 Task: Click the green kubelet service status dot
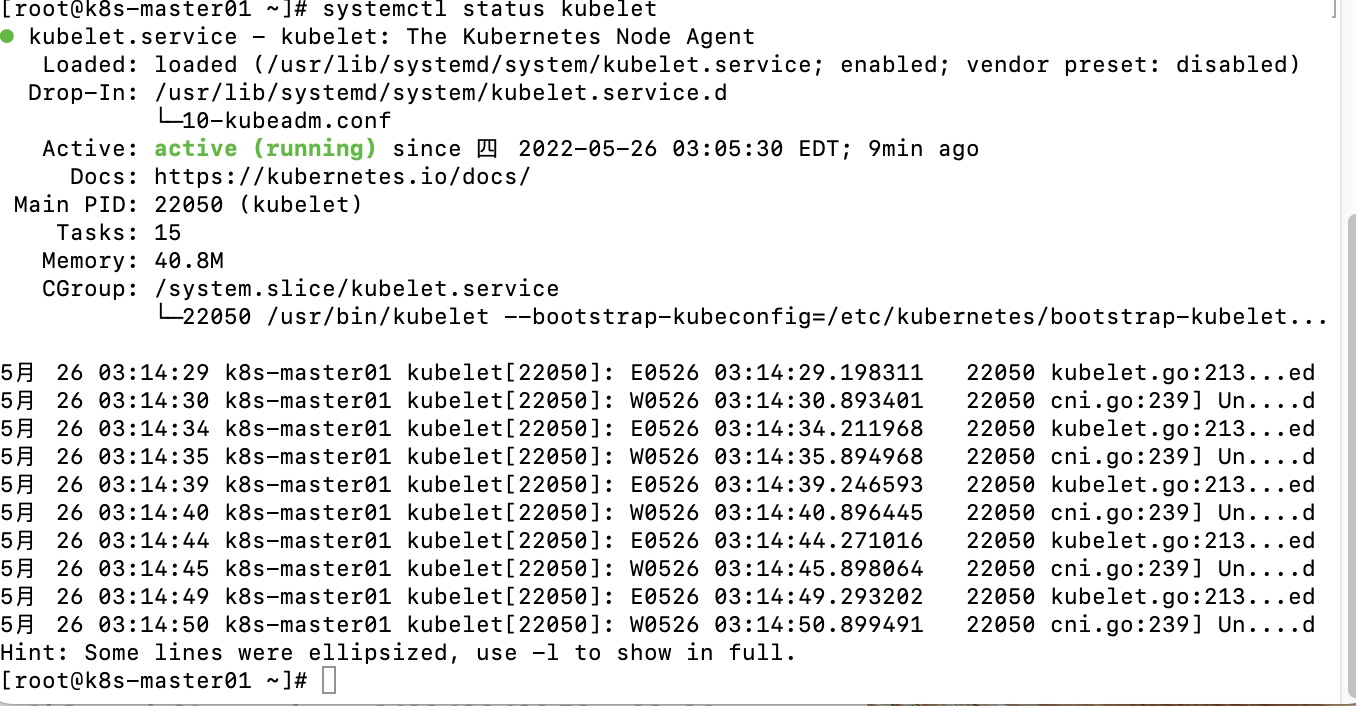pos(8,37)
